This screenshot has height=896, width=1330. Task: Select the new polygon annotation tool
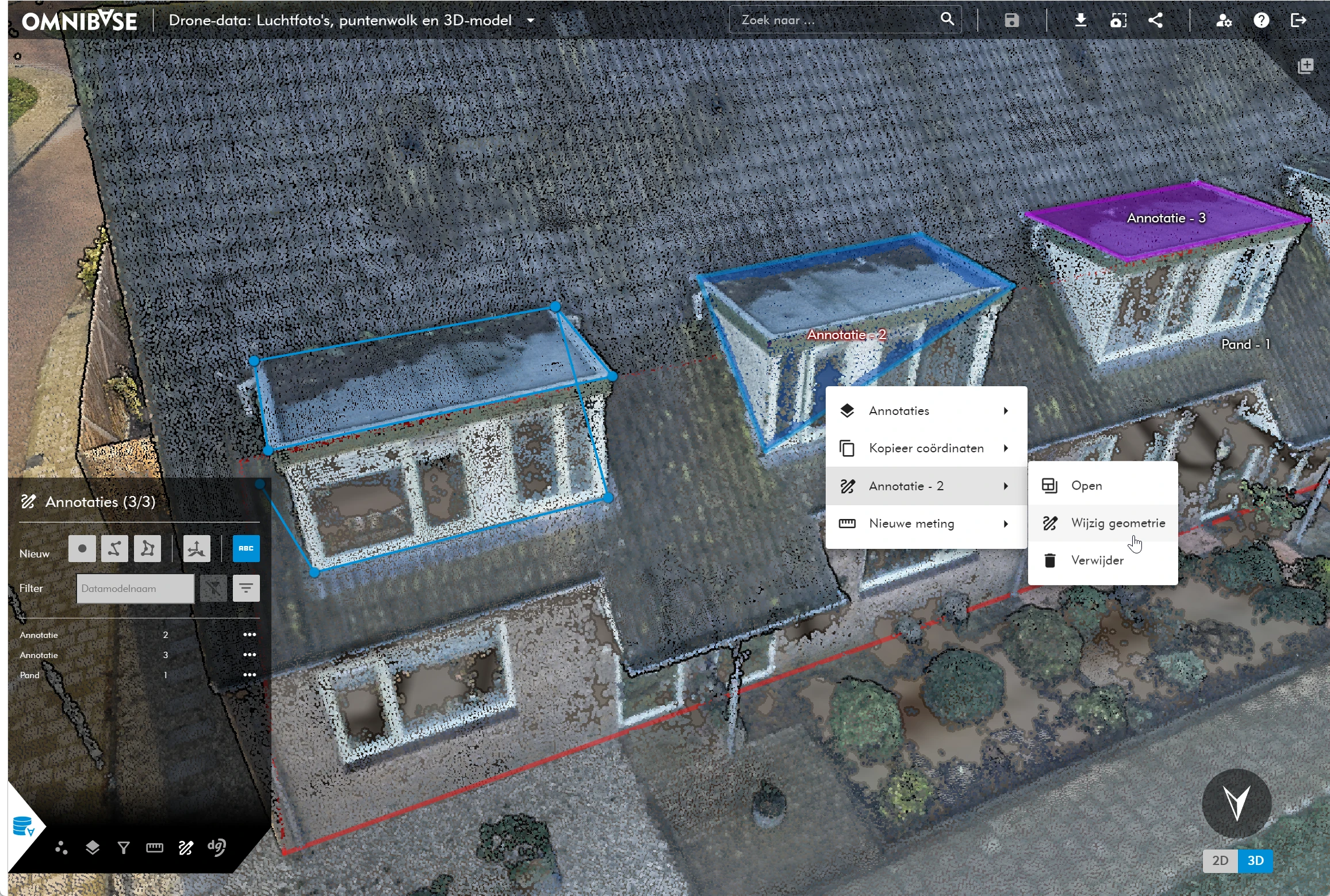click(147, 548)
